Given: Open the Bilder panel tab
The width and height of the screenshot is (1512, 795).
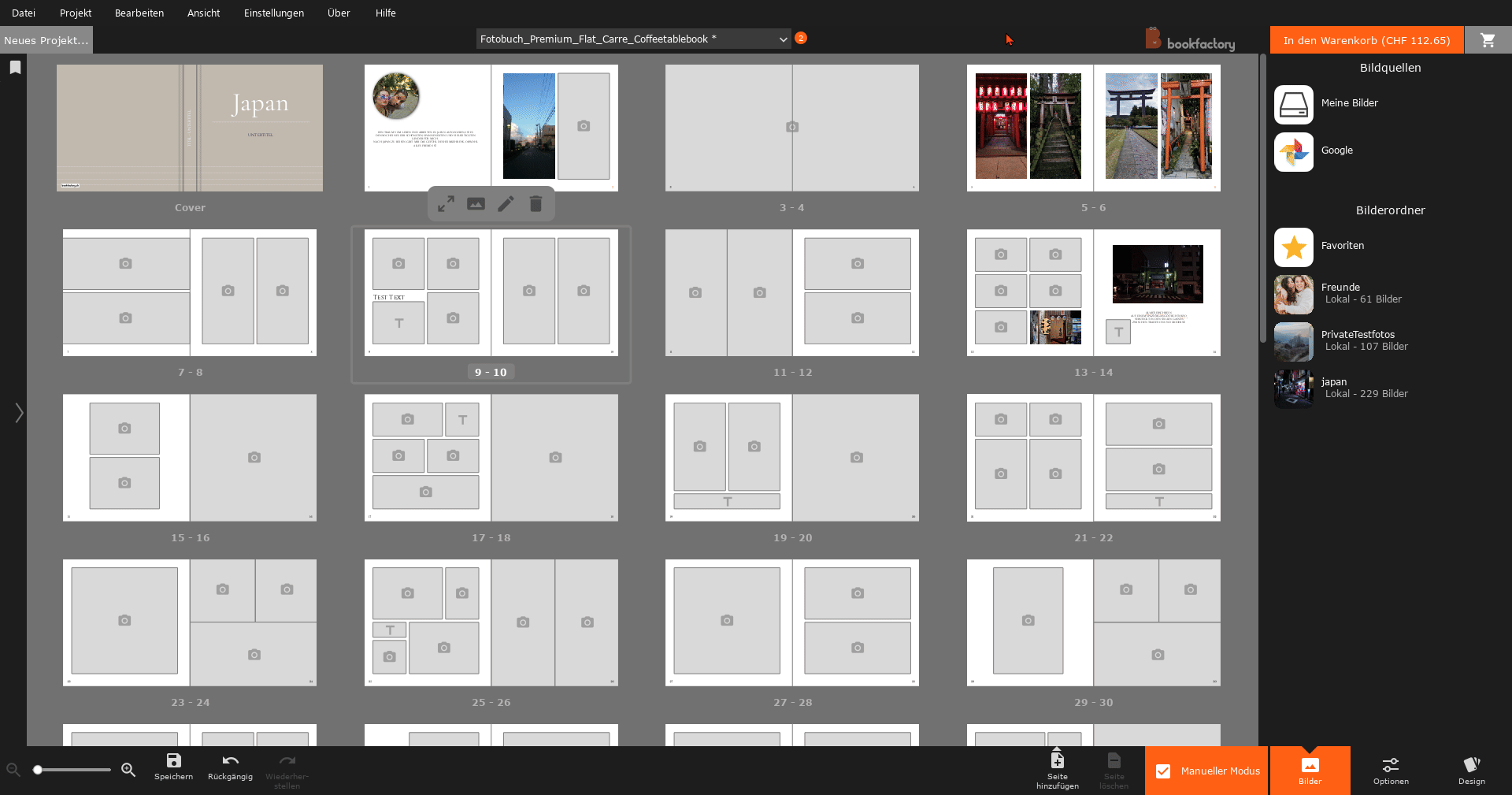Looking at the screenshot, I should 1310,771.
